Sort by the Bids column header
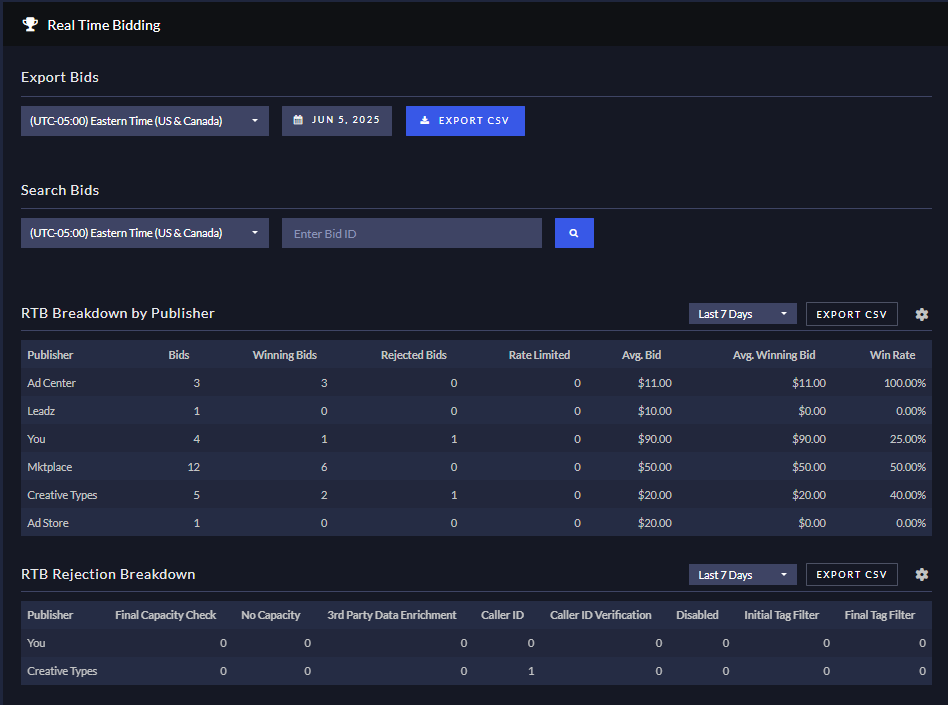Image resolution: width=948 pixels, height=705 pixels. point(178,355)
